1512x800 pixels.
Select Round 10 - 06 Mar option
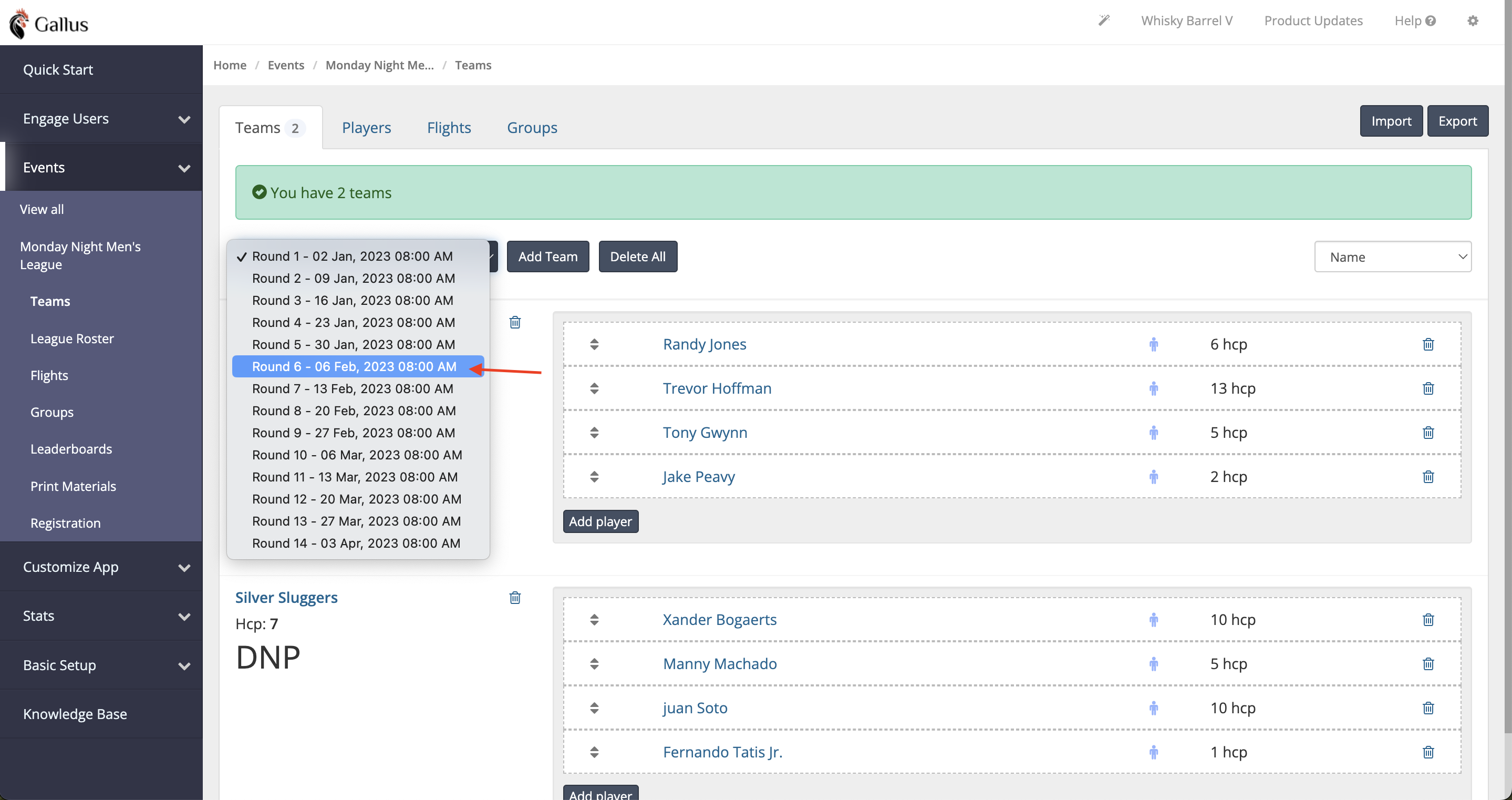click(358, 455)
